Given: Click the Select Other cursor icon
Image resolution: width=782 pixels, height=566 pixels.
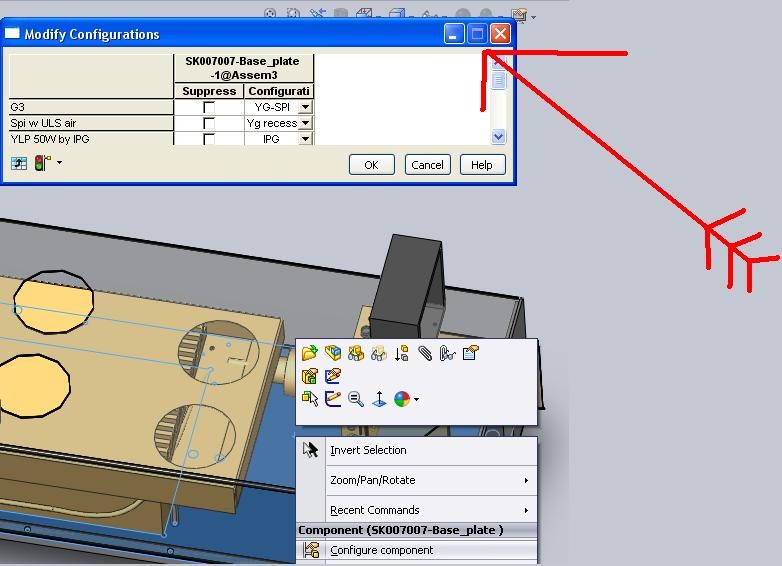Looking at the screenshot, I should point(310,398).
